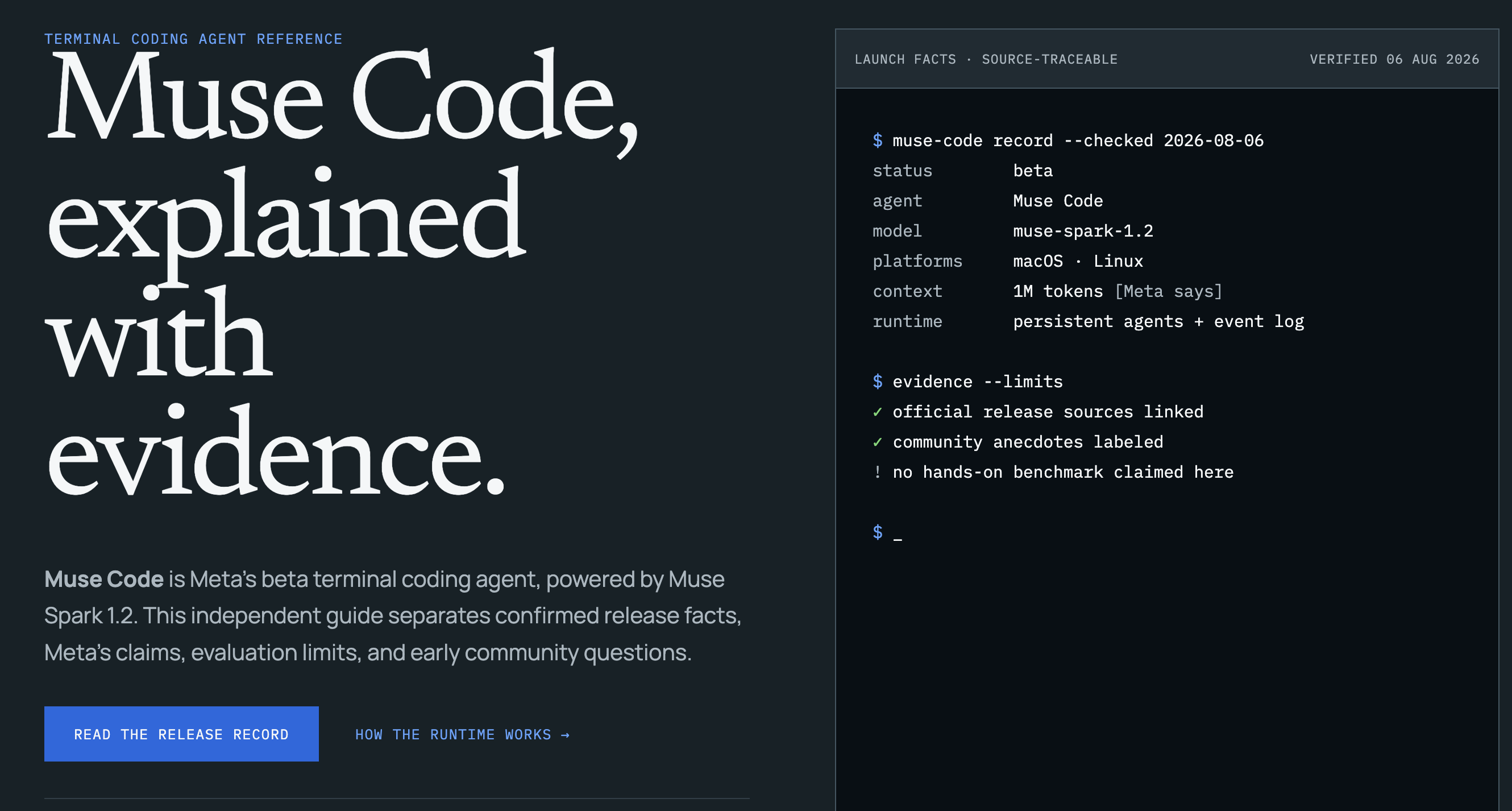Click the exclamation mark beside no hands-on benchmark

[878, 472]
